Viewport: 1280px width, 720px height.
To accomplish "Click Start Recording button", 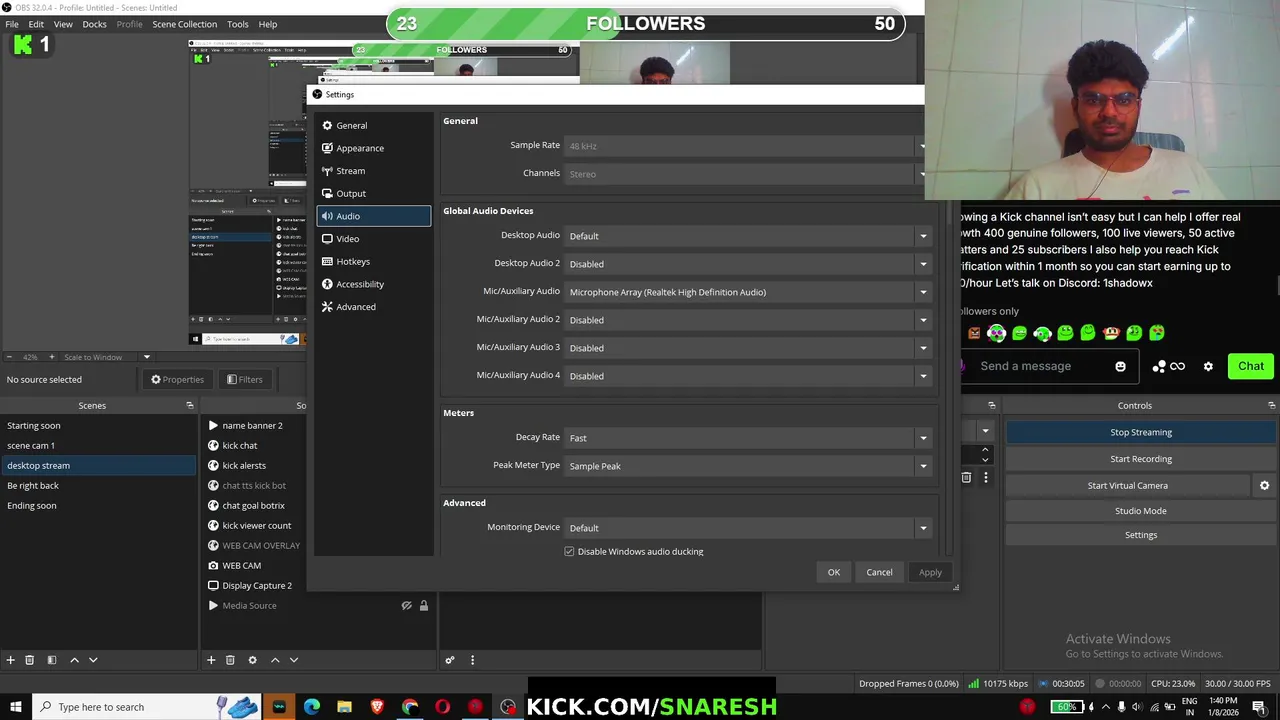I will [1141, 459].
